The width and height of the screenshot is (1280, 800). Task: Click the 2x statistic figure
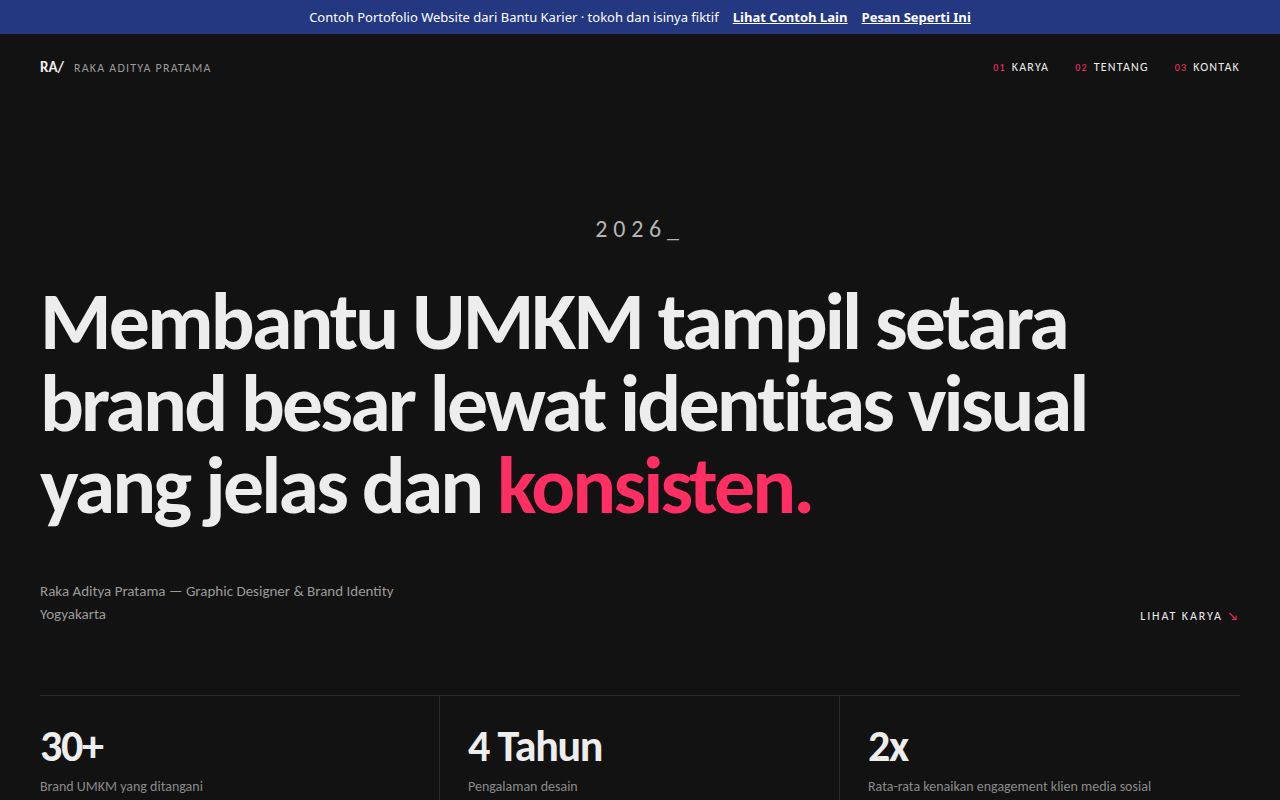[x=888, y=747]
